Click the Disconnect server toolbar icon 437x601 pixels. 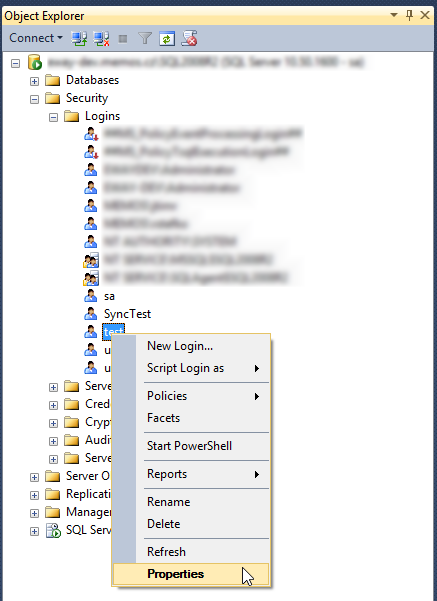click(102, 38)
